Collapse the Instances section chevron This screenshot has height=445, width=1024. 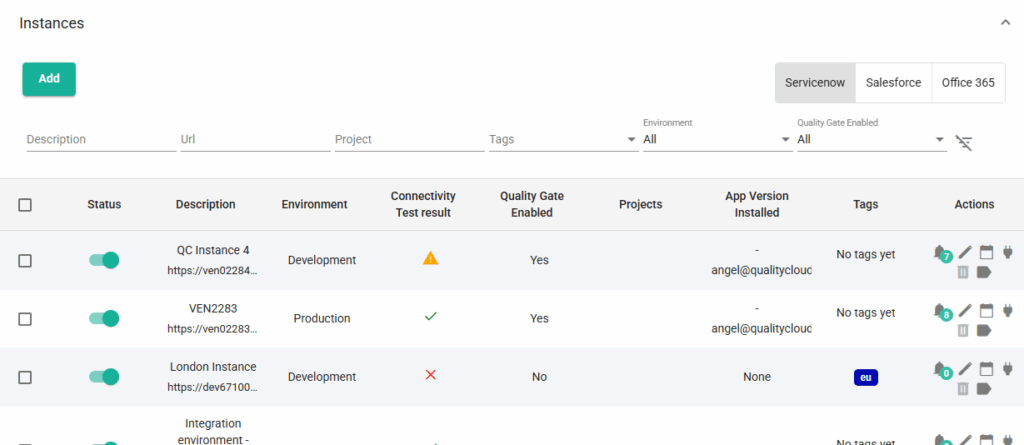1005,22
